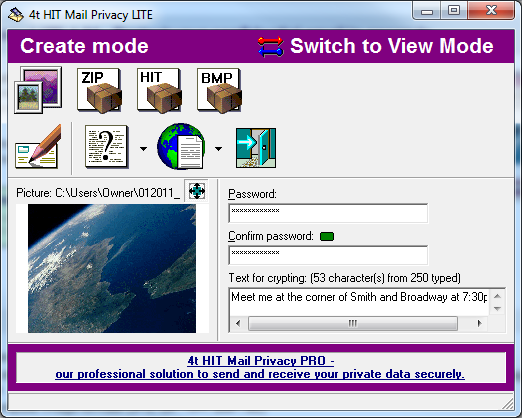Click the right scroll arrow of text box

480,323
